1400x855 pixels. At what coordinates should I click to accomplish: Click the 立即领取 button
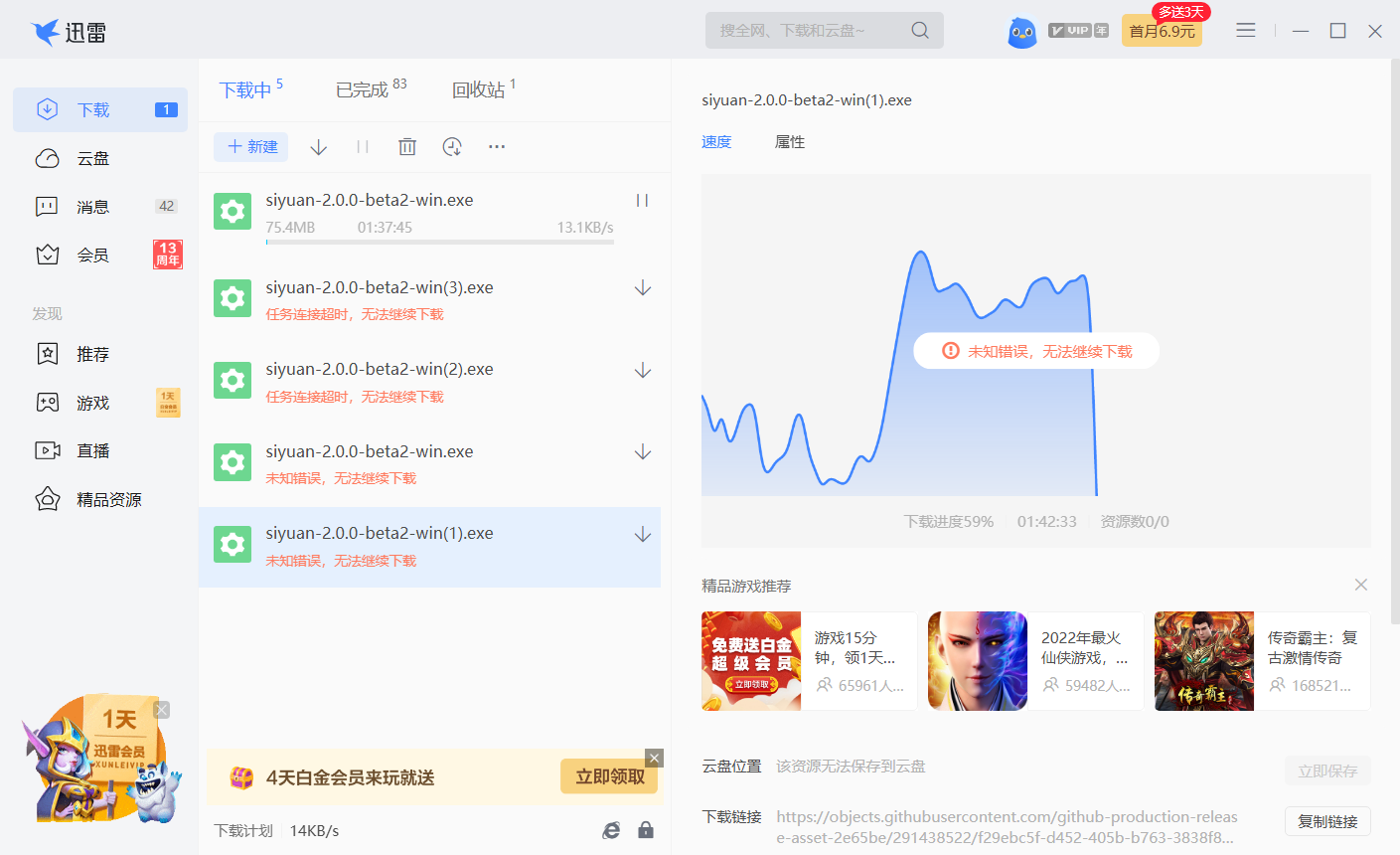click(x=609, y=776)
